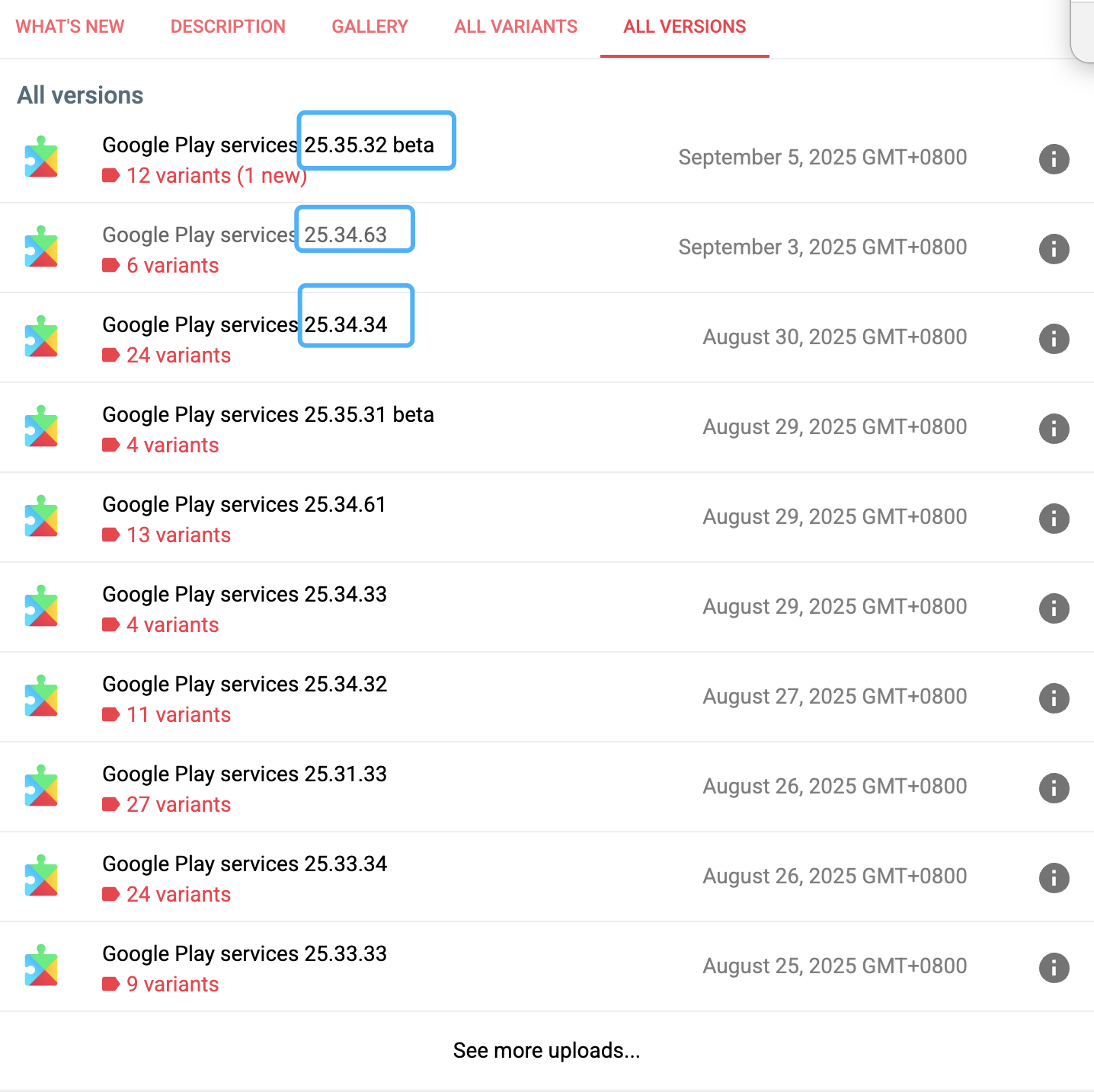This screenshot has height=1092, width=1094.
Task: Click app icon beside version 25.34.61
Action: coord(41,516)
